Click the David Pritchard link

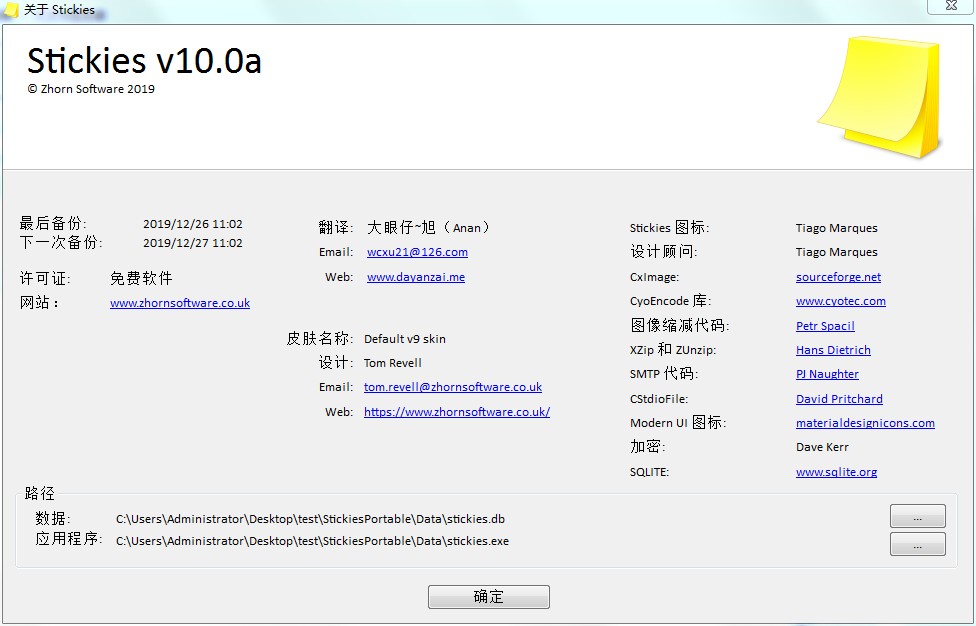[x=839, y=399]
